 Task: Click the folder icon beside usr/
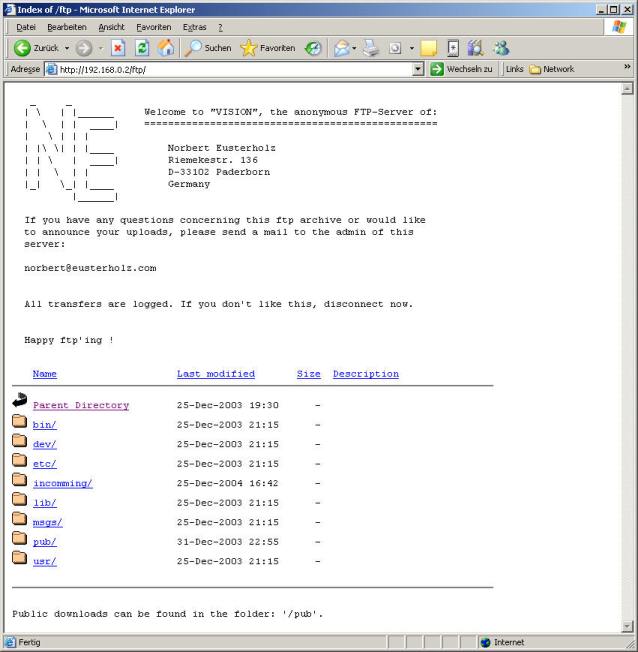(x=20, y=558)
